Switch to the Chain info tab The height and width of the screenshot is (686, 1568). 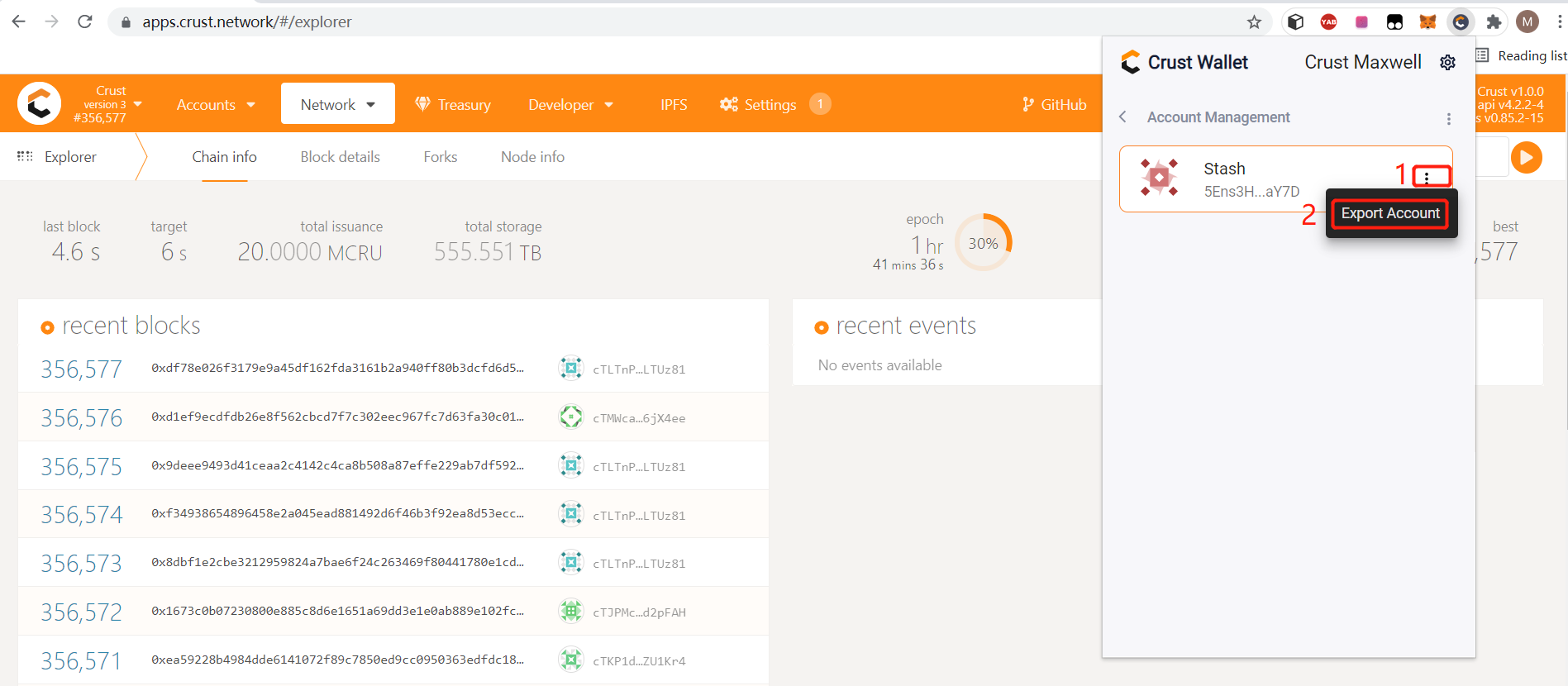tap(225, 157)
